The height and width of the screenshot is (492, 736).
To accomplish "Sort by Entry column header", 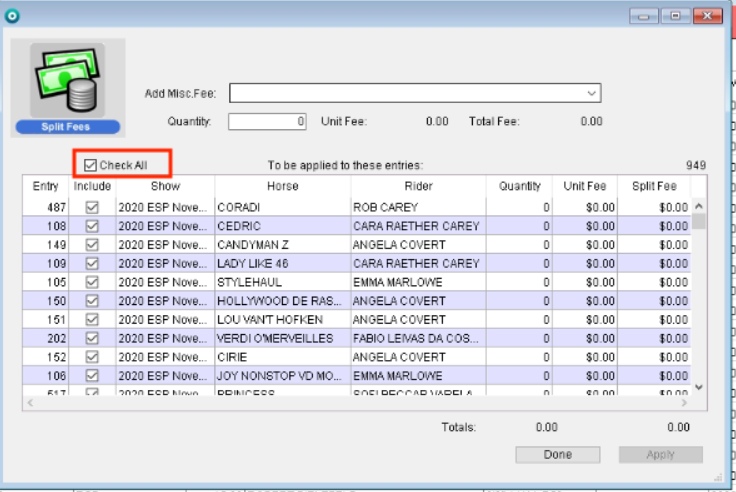I will pyautogui.click(x=46, y=186).
